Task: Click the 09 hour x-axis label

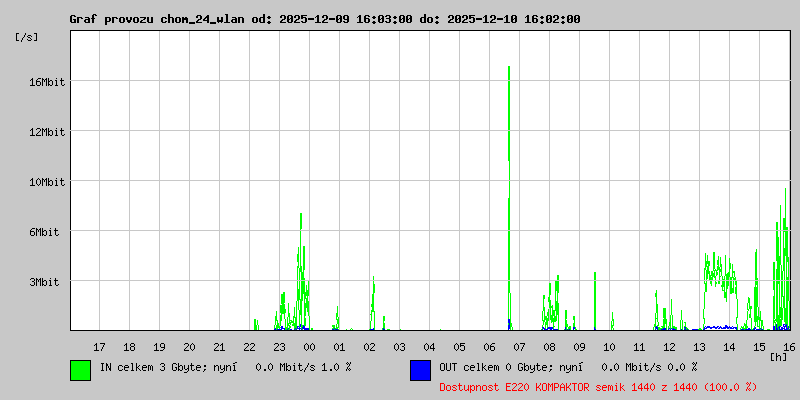Action: (580, 347)
